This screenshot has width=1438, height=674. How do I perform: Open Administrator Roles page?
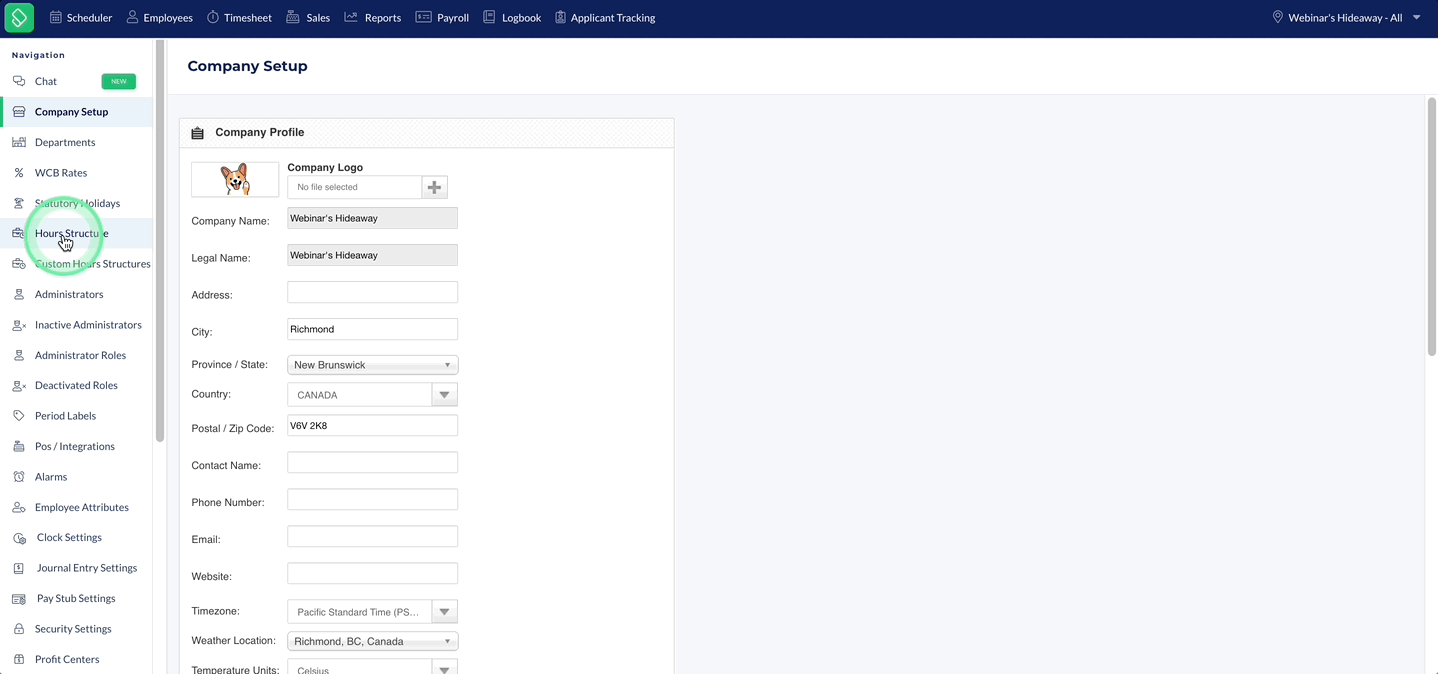tap(80, 355)
